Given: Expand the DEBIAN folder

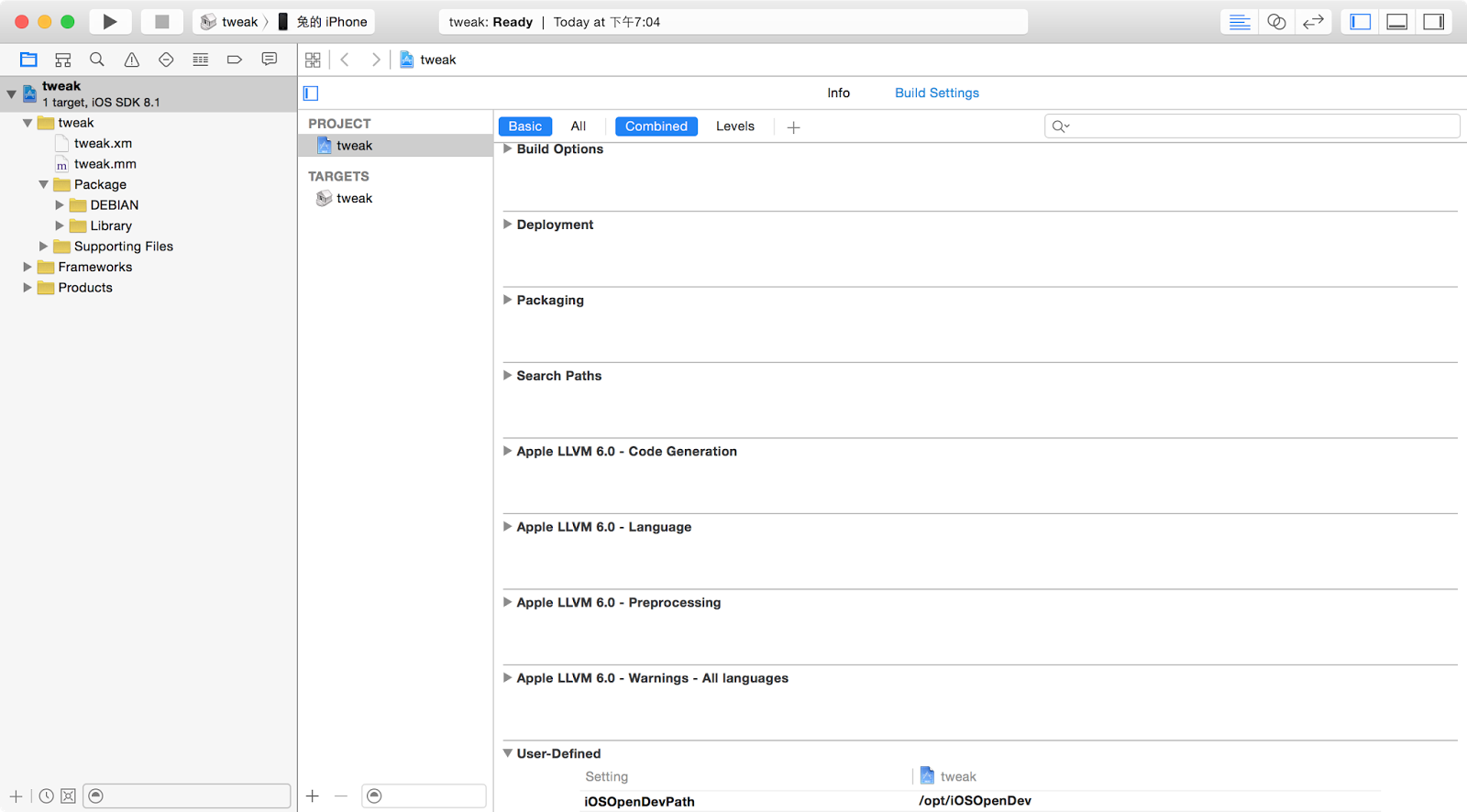Looking at the screenshot, I should (60, 205).
